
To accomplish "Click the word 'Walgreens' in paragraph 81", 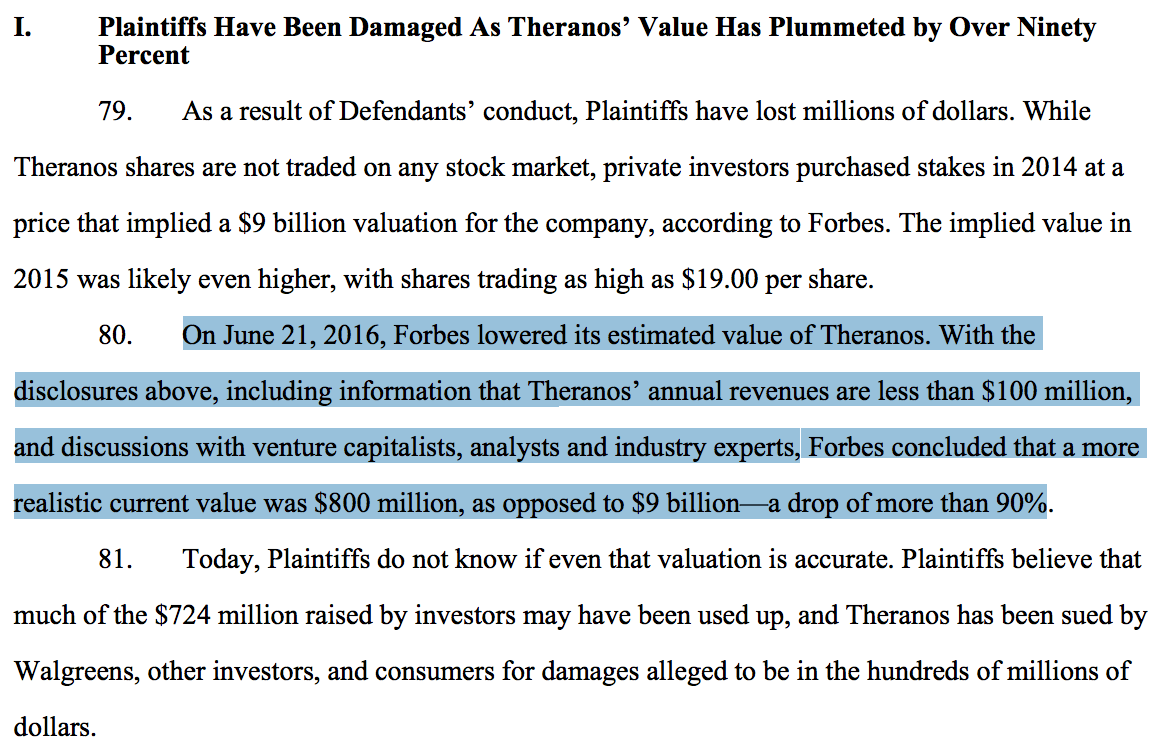I will (75, 671).
